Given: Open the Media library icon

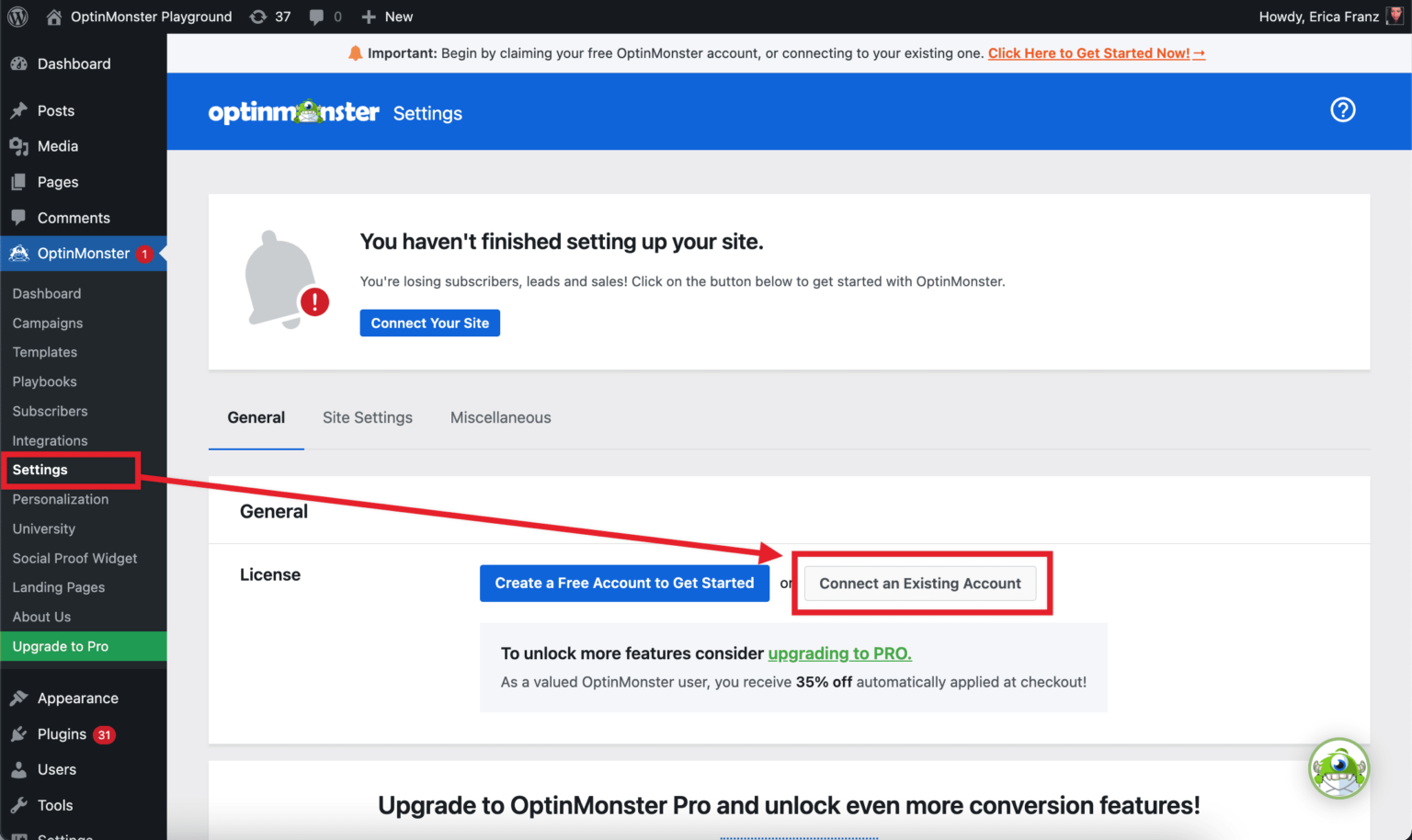Looking at the screenshot, I should [20, 145].
